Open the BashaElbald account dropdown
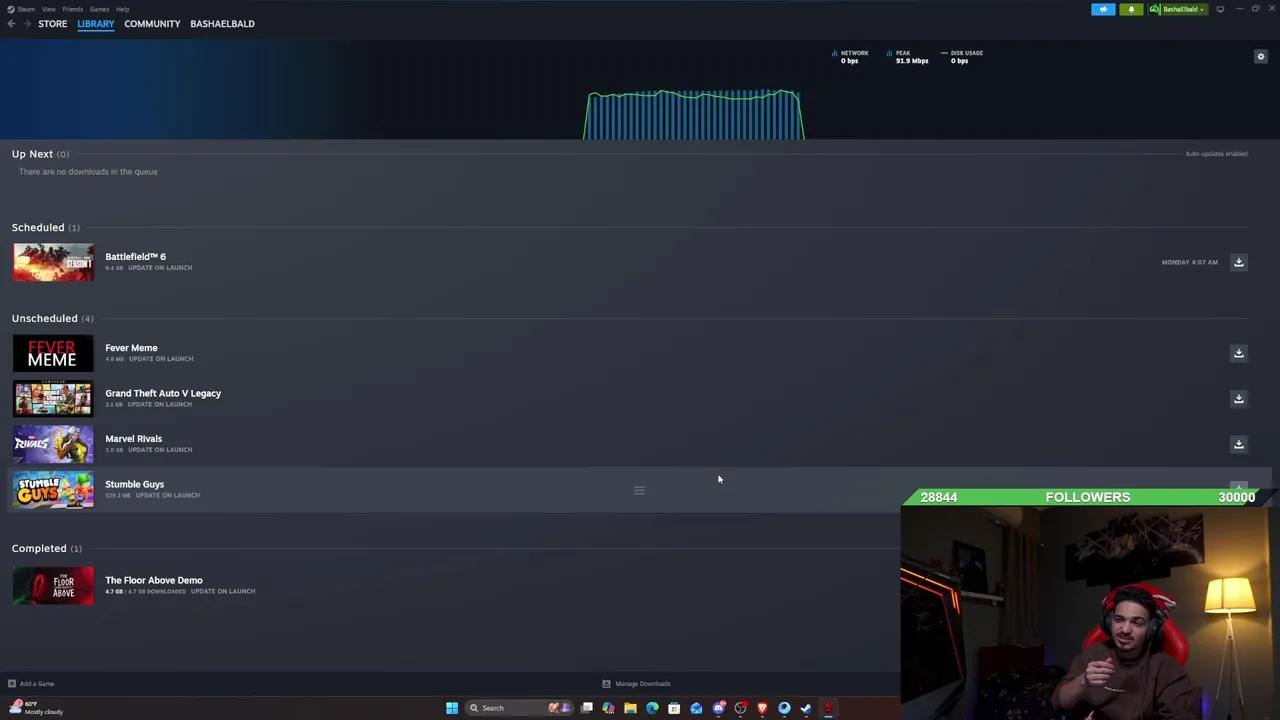The width and height of the screenshot is (1280, 720). point(1178,9)
